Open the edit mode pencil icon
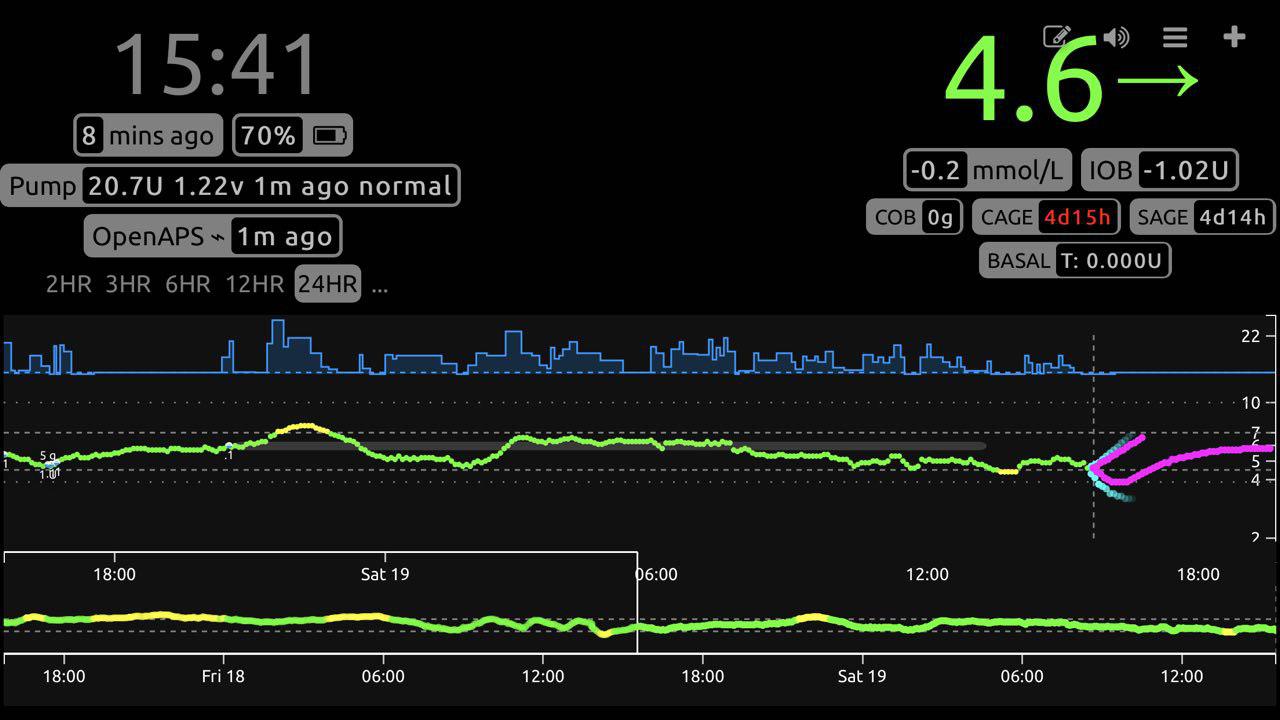 [1057, 37]
